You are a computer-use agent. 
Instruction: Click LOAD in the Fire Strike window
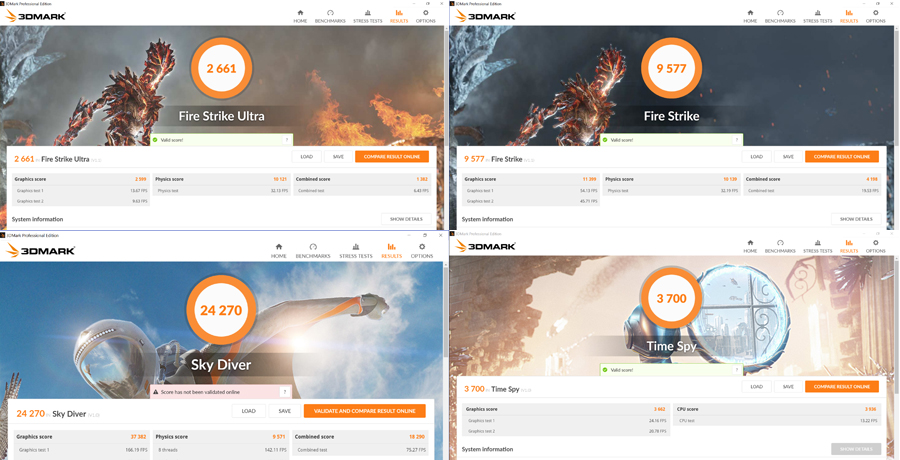(x=757, y=157)
